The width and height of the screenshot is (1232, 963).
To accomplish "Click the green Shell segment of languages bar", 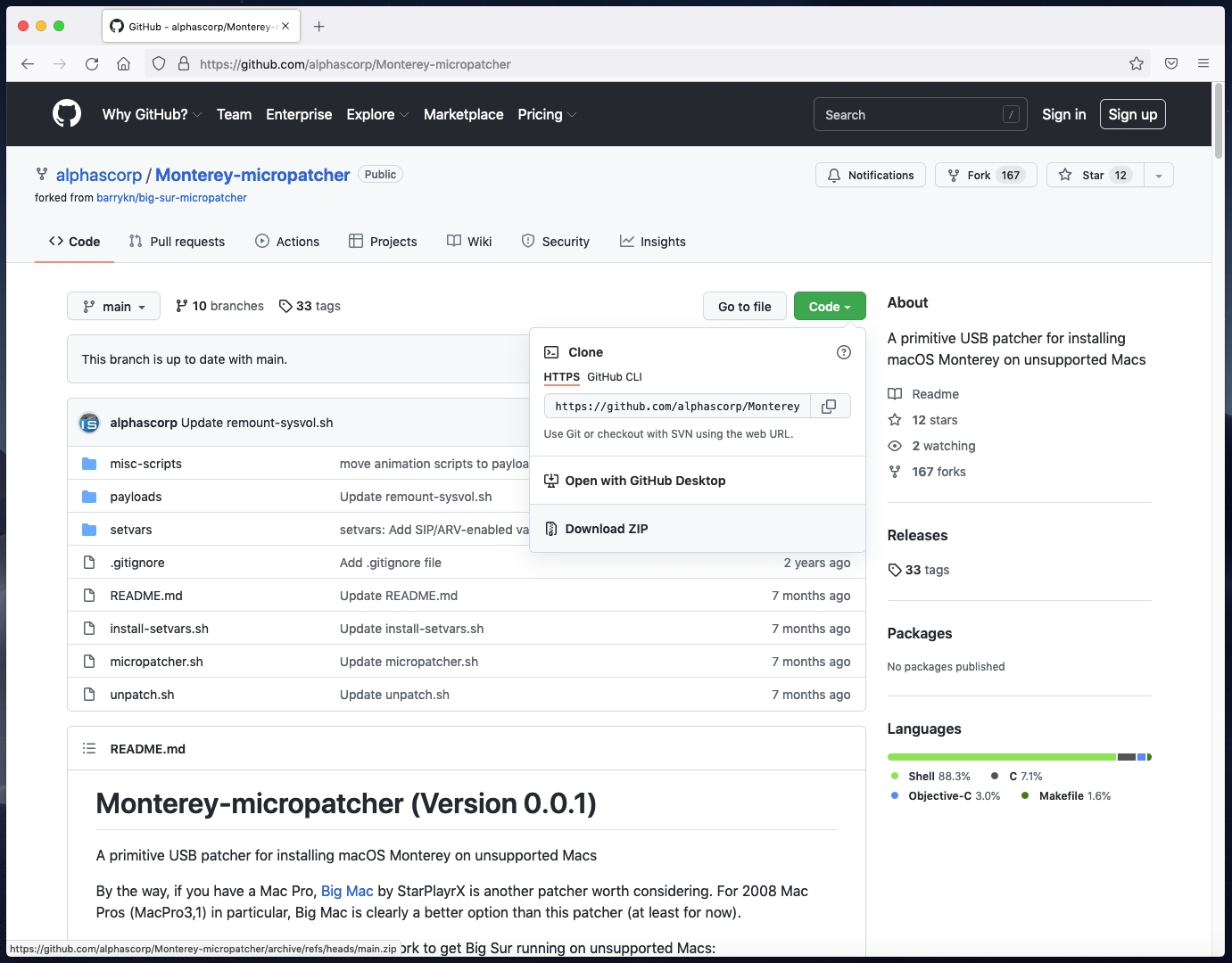I will 1002,757.
